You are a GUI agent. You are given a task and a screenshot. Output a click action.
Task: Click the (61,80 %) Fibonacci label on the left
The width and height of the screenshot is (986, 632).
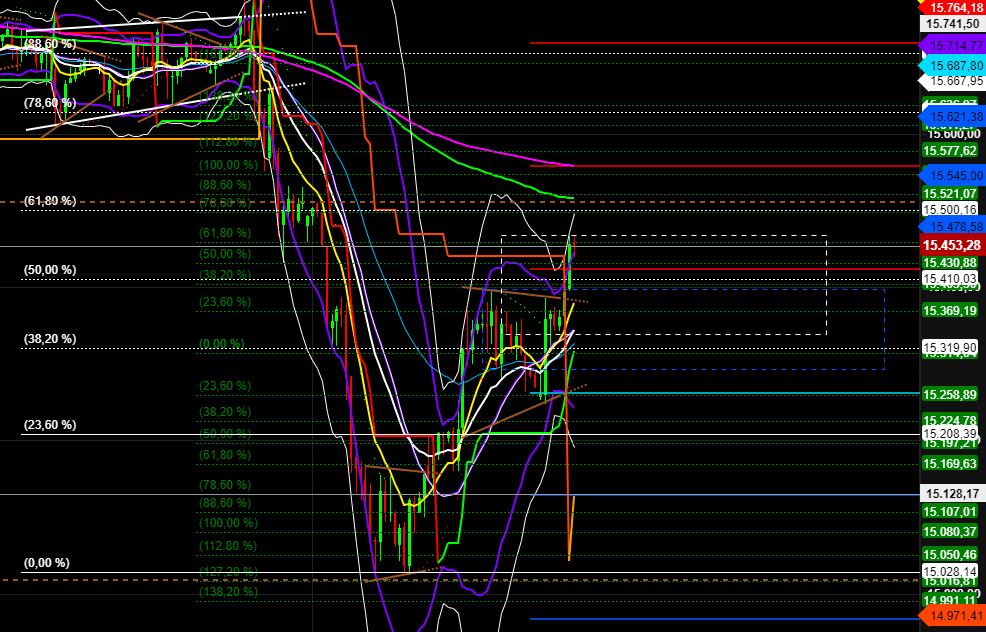pos(48,200)
